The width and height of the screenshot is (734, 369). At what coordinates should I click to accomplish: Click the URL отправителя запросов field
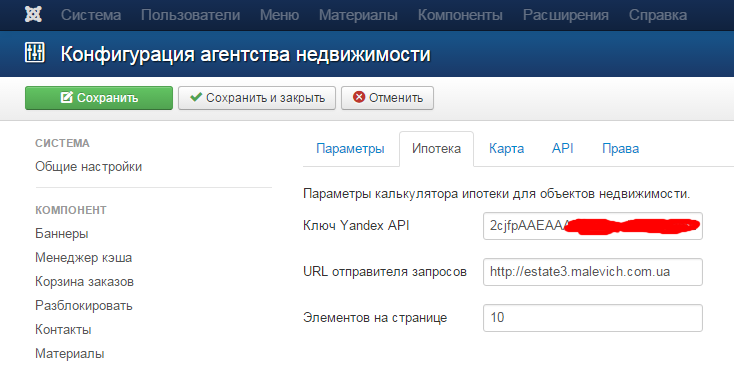point(593,272)
